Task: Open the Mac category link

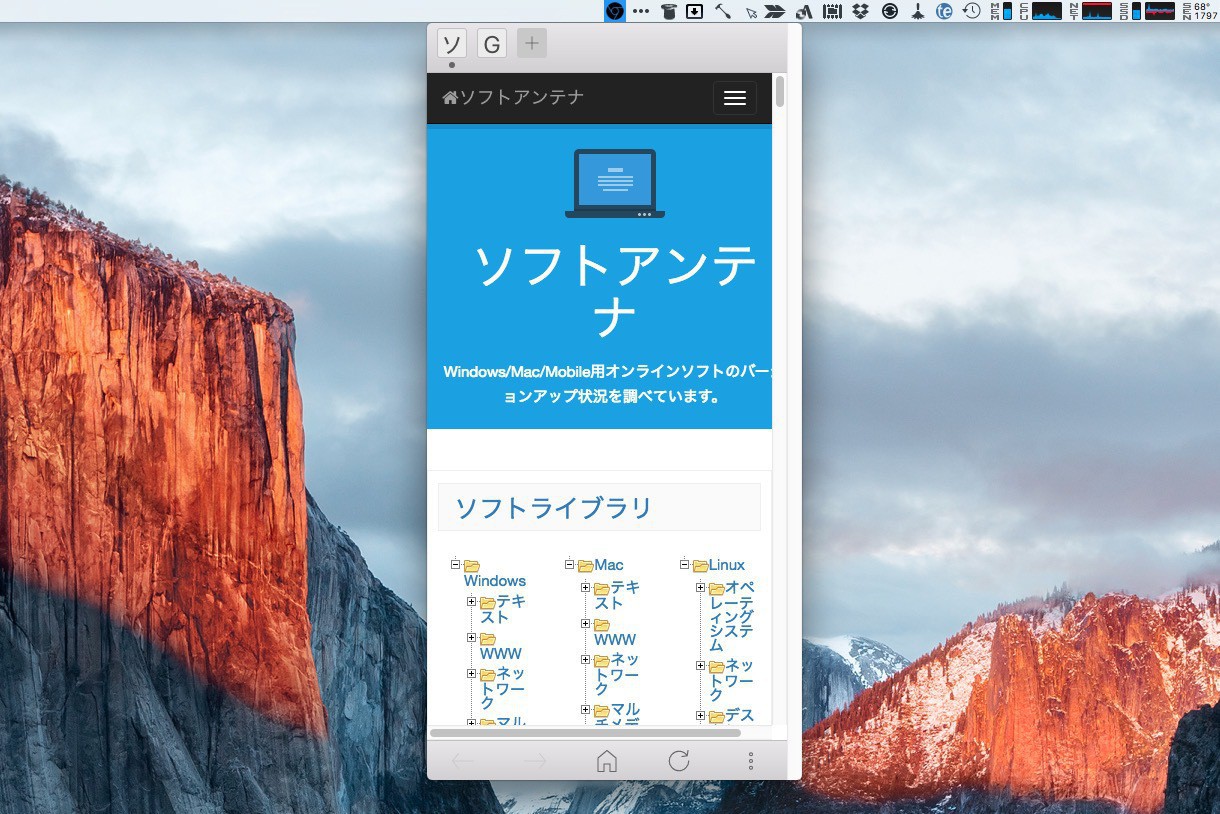Action: [x=609, y=565]
